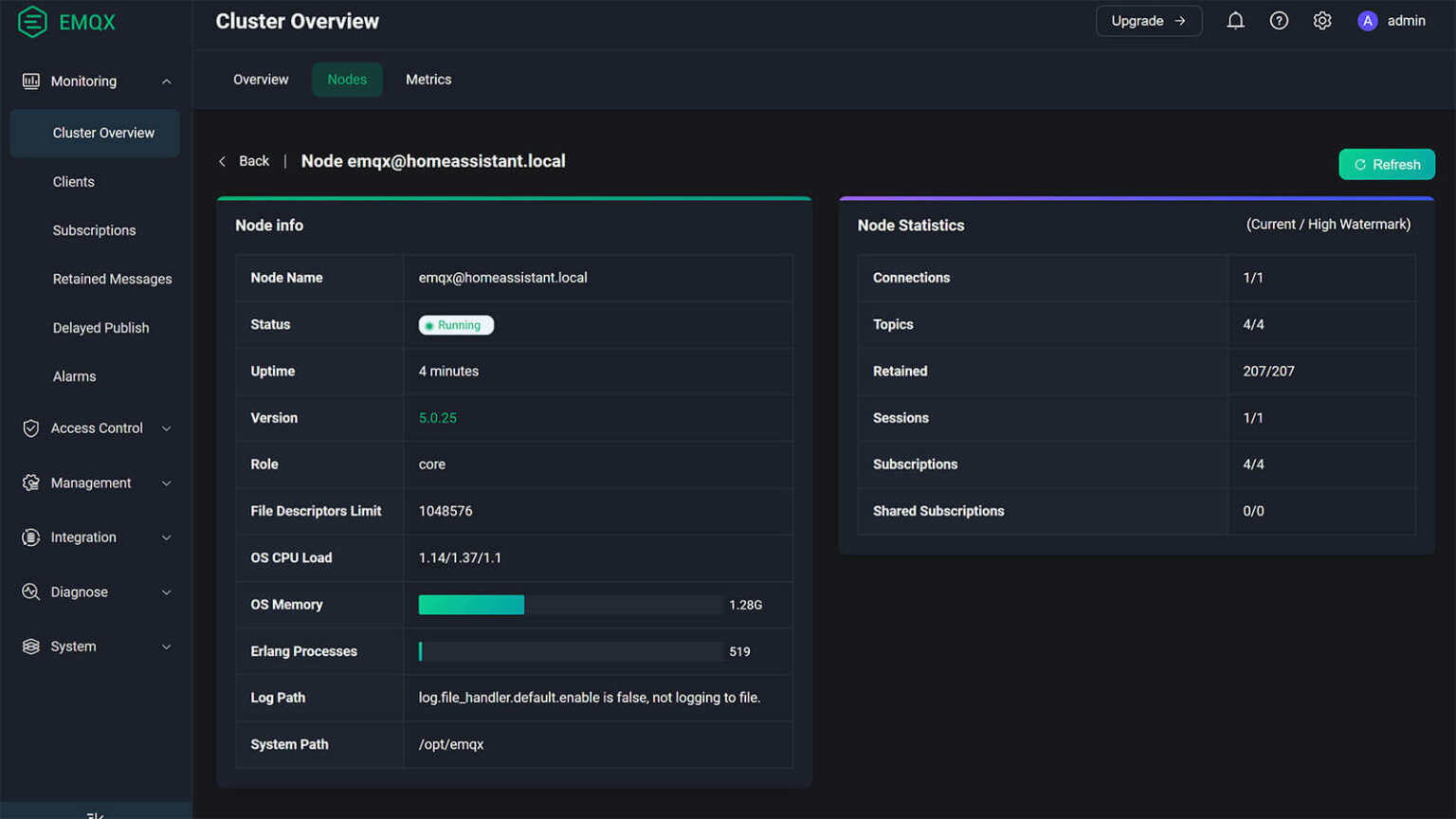Open the settings gear in the top bar
The height and width of the screenshot is (819, 1456).
[x=1321, y=20]
